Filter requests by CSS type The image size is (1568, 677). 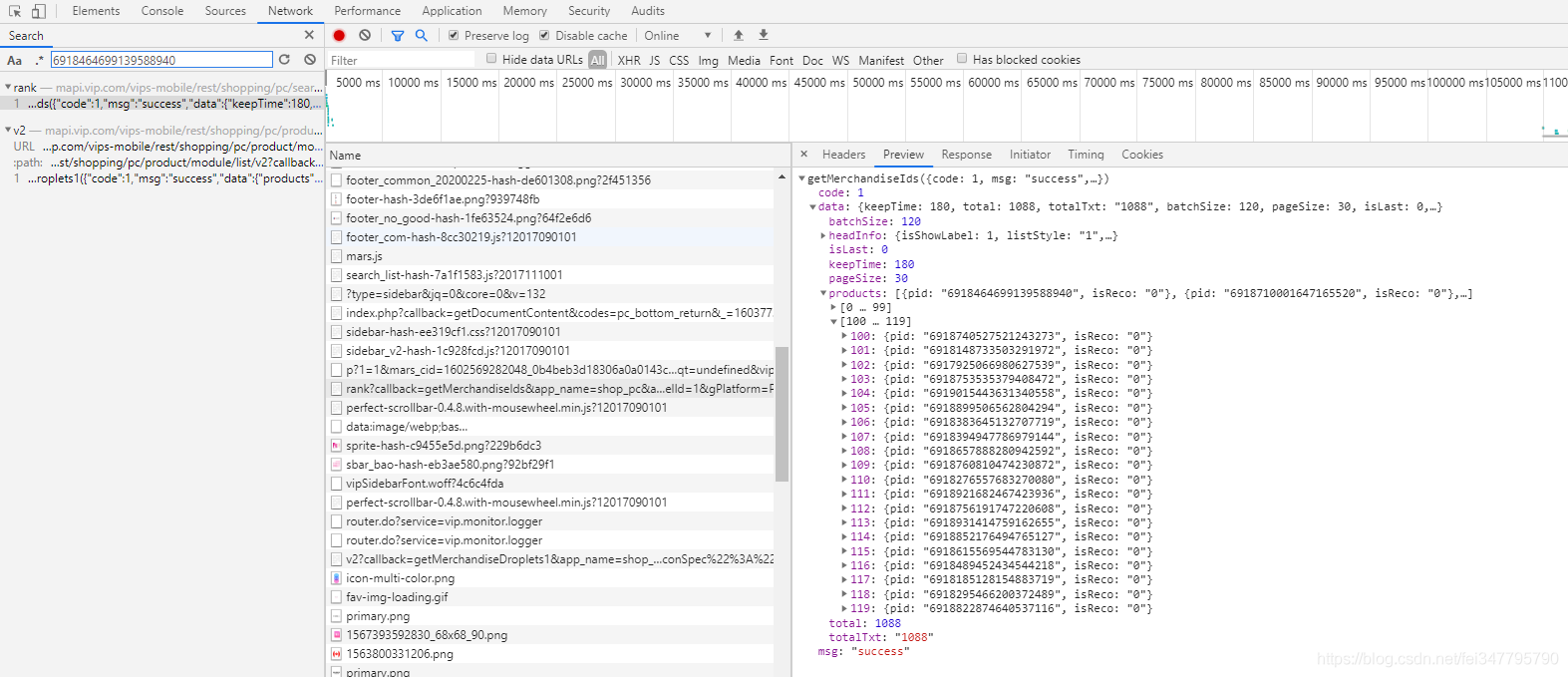click(x=679, y=60)
